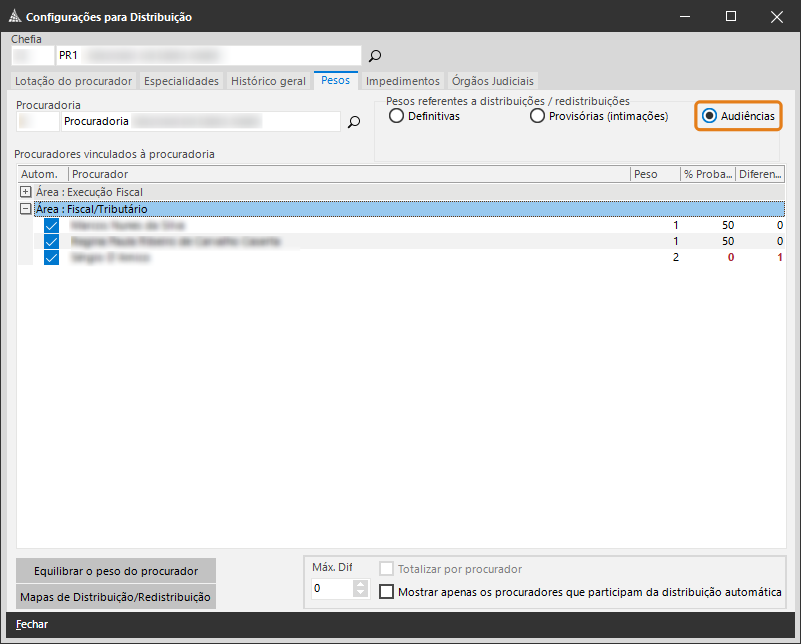
Task: Select the Audiências radio button
Action: pyautogui.click(x=709, y=117)
